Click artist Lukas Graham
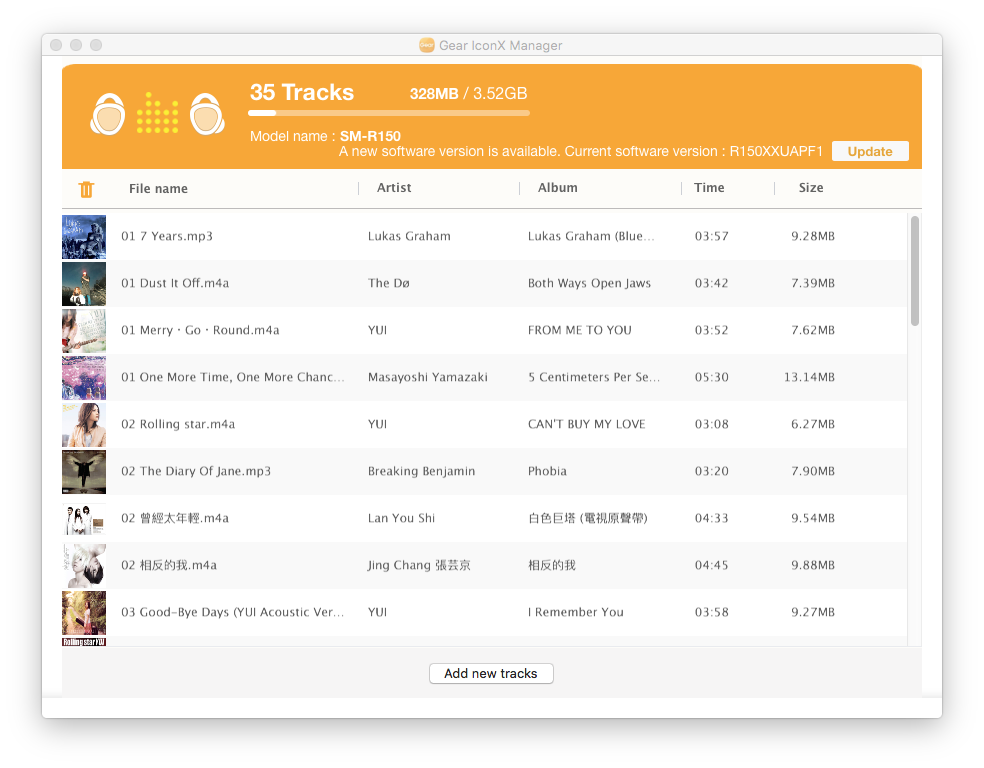Viewport: 984px width, 768px height. pos(409,236)
